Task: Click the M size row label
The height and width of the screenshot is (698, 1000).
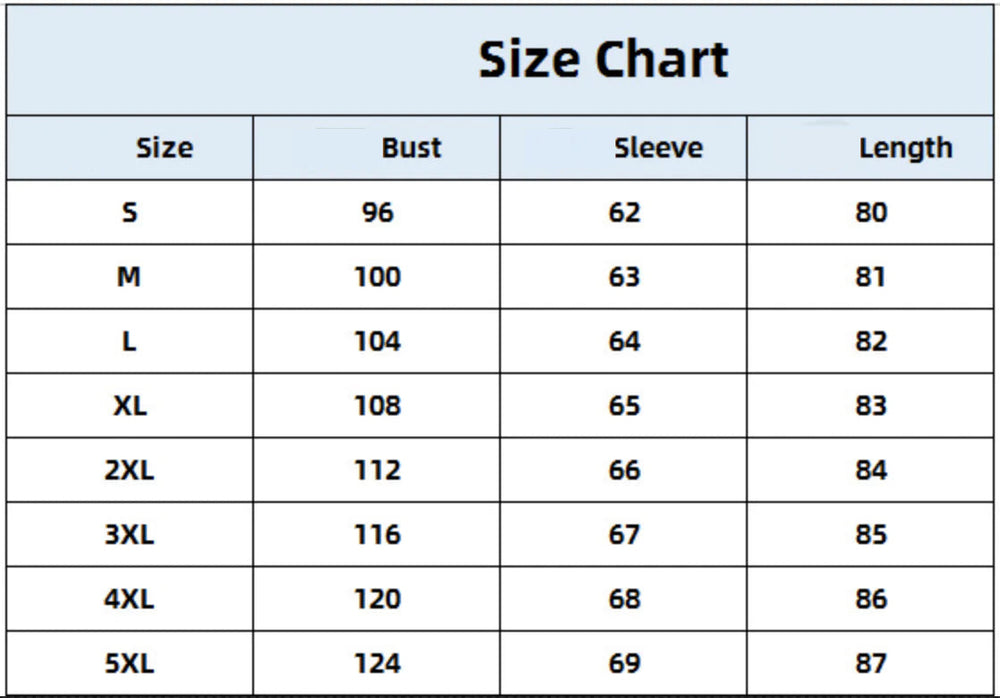Action: pos(129,276)
